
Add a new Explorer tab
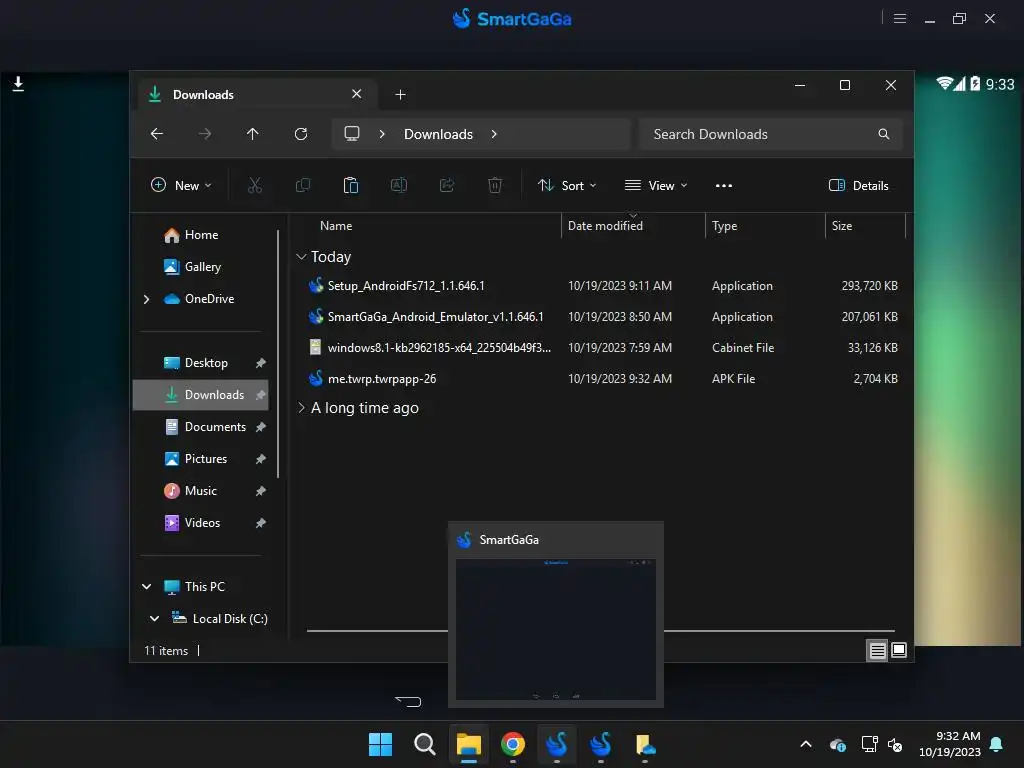pyautogui.click(x=400, y=95)
